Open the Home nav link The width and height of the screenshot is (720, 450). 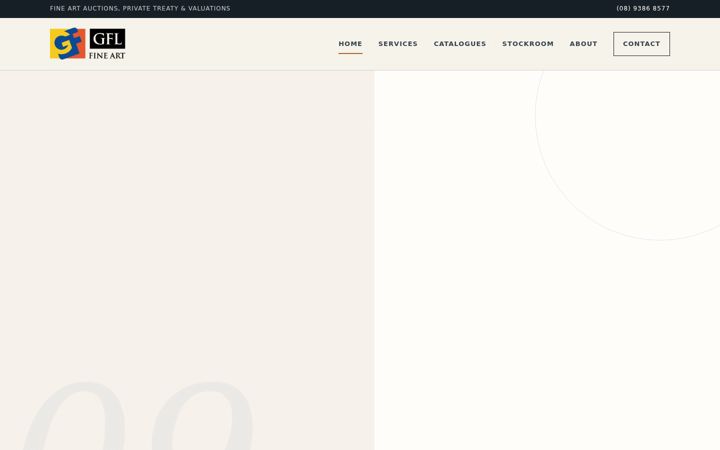(x=350, y=44)
